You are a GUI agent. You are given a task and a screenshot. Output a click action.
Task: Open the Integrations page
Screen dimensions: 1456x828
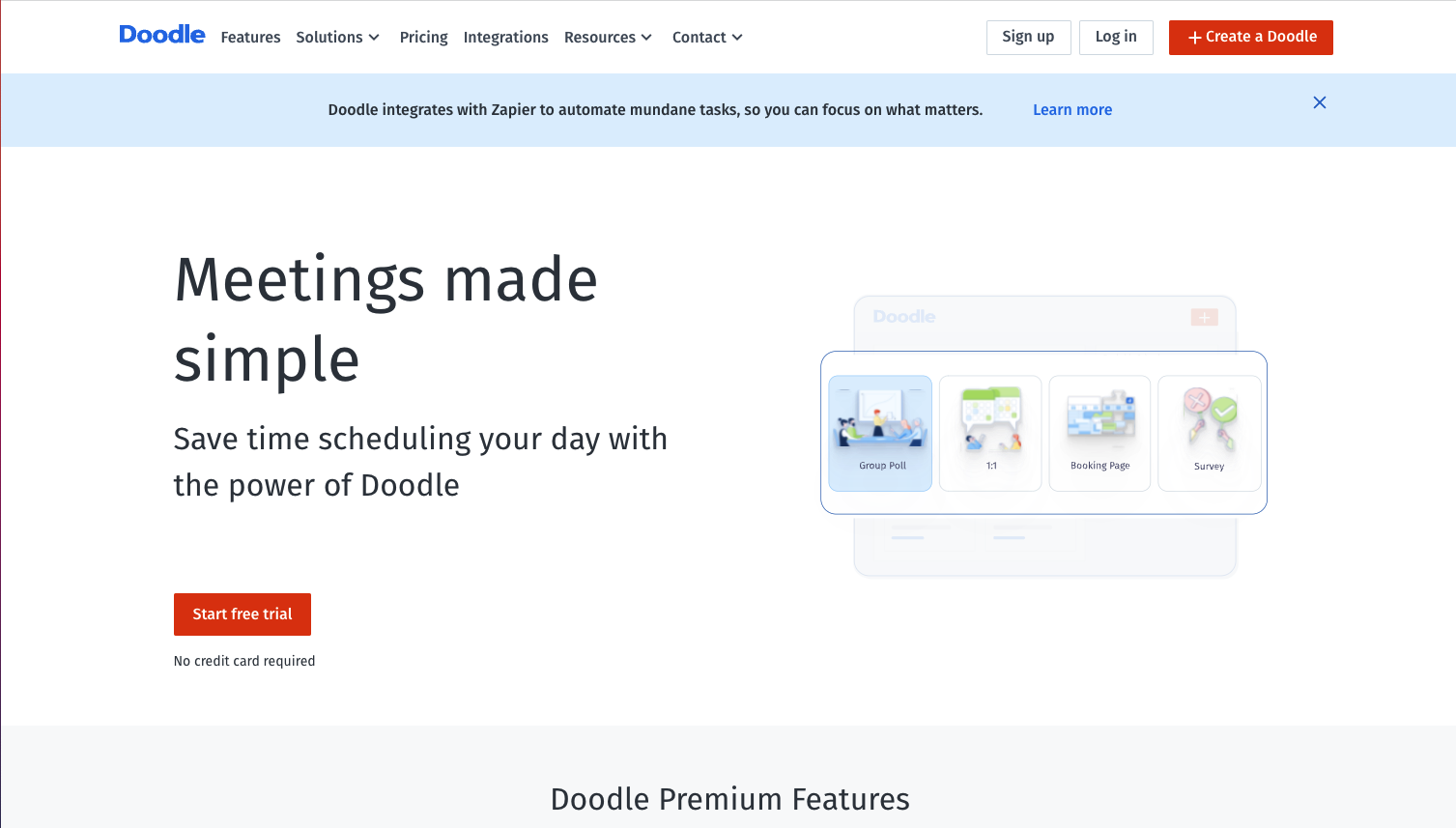tap(505, 37)
